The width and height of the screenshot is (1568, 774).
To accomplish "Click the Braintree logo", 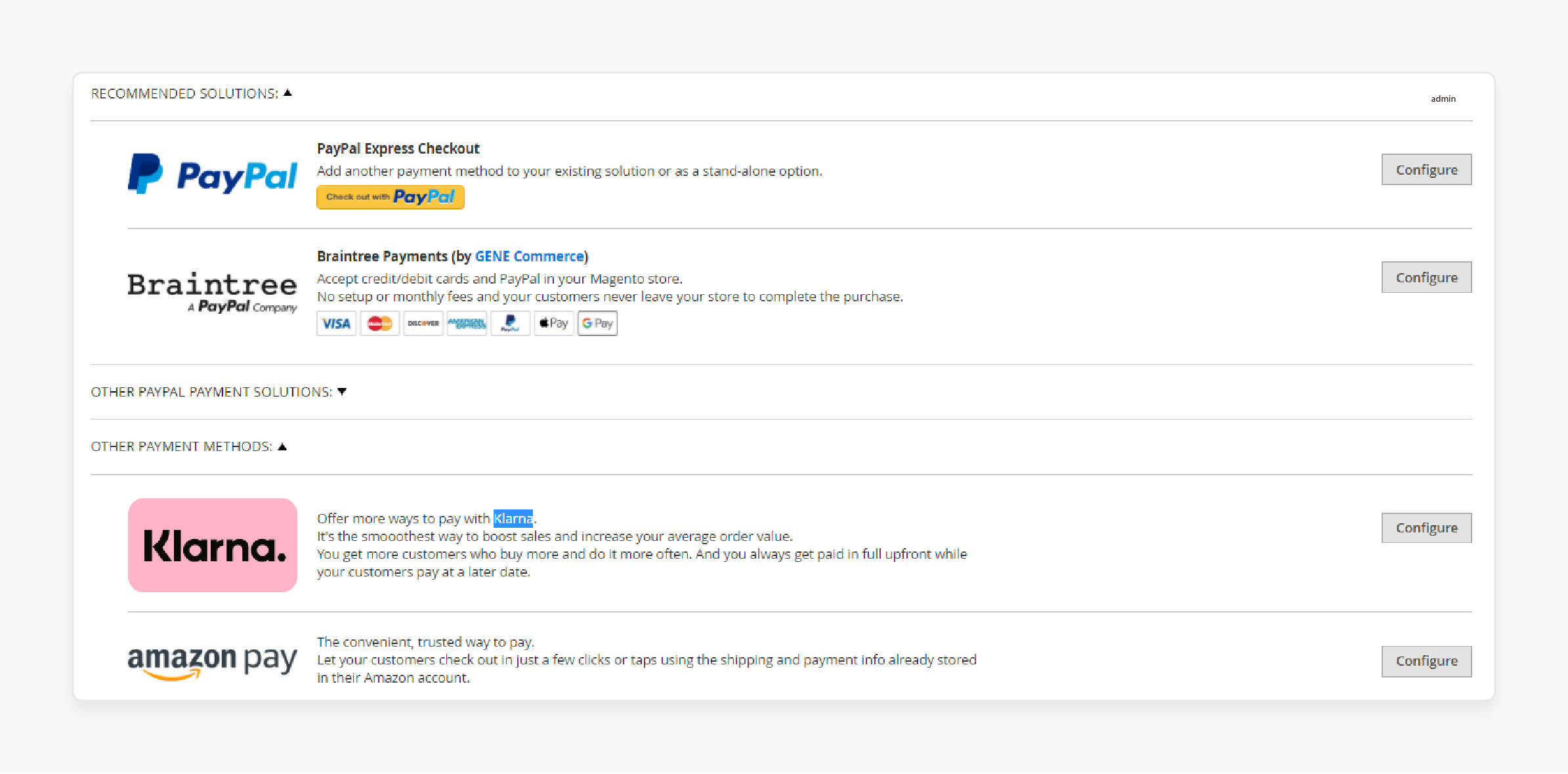I will click(212, 292).
